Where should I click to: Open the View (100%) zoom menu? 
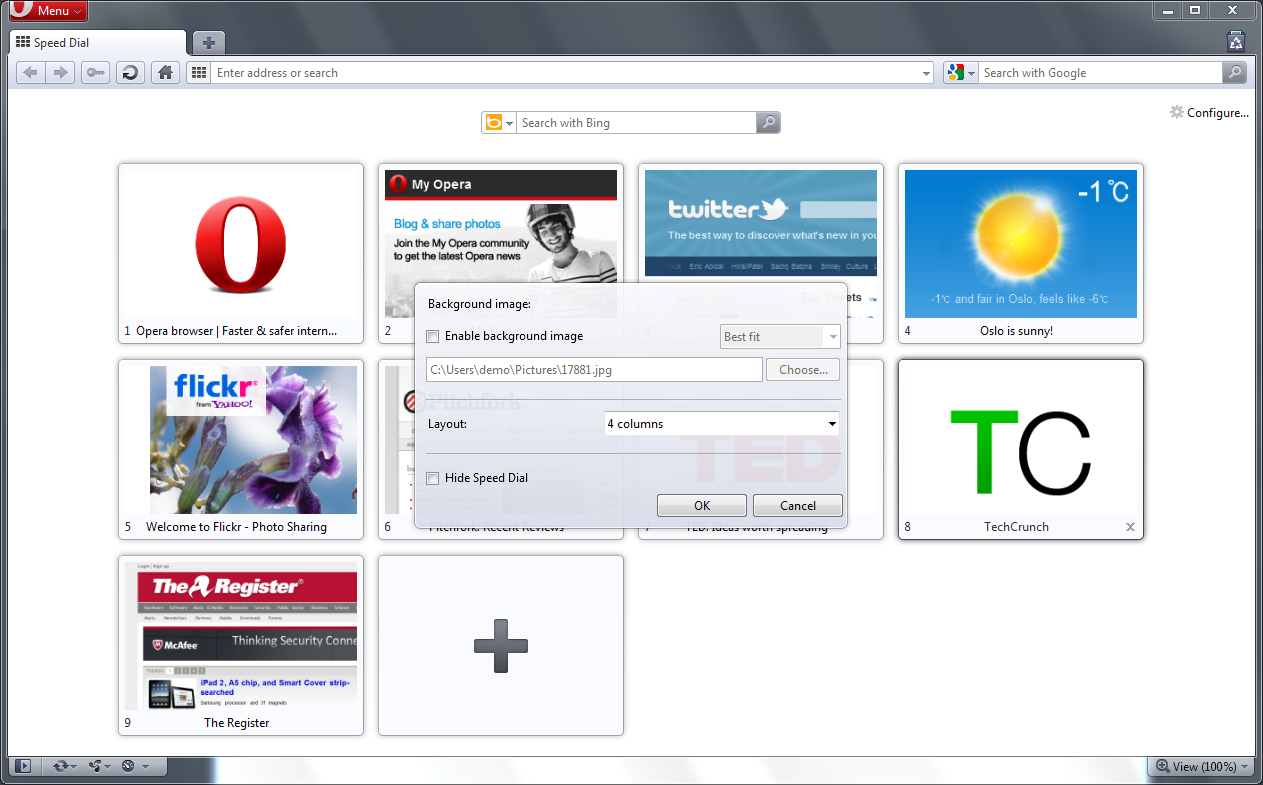point(1202,767)
